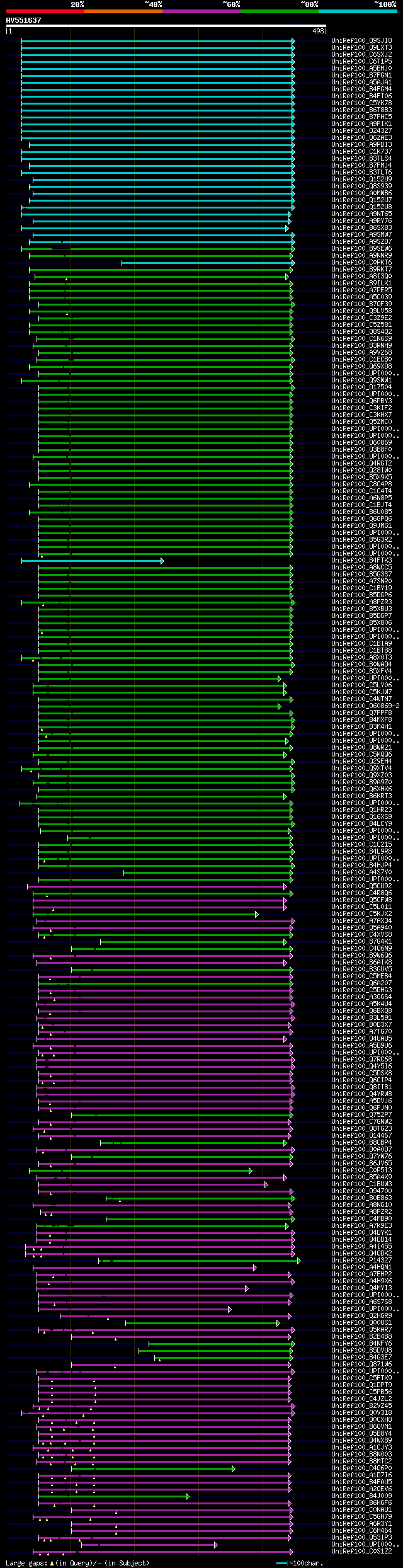Click the arrowhead ending the UniRef100_B4FTK3 bar

[x=162, y=561]
